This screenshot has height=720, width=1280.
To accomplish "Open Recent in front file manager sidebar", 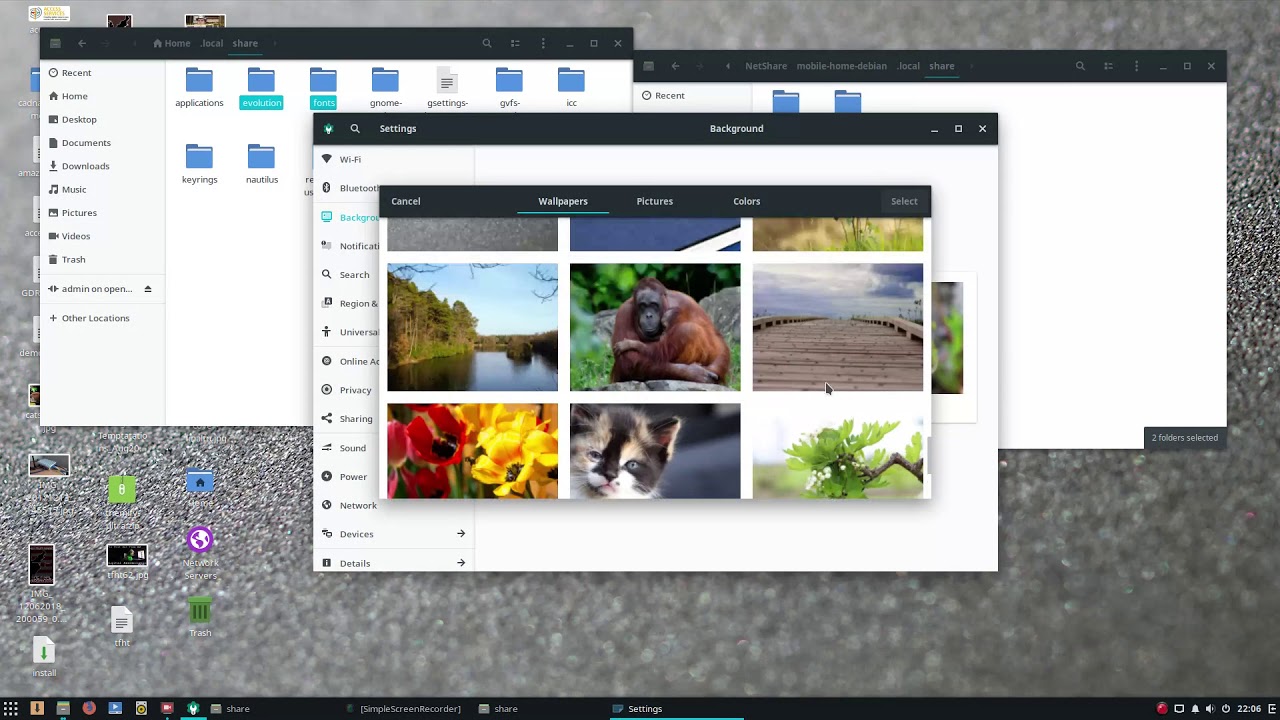I will 103,72.
